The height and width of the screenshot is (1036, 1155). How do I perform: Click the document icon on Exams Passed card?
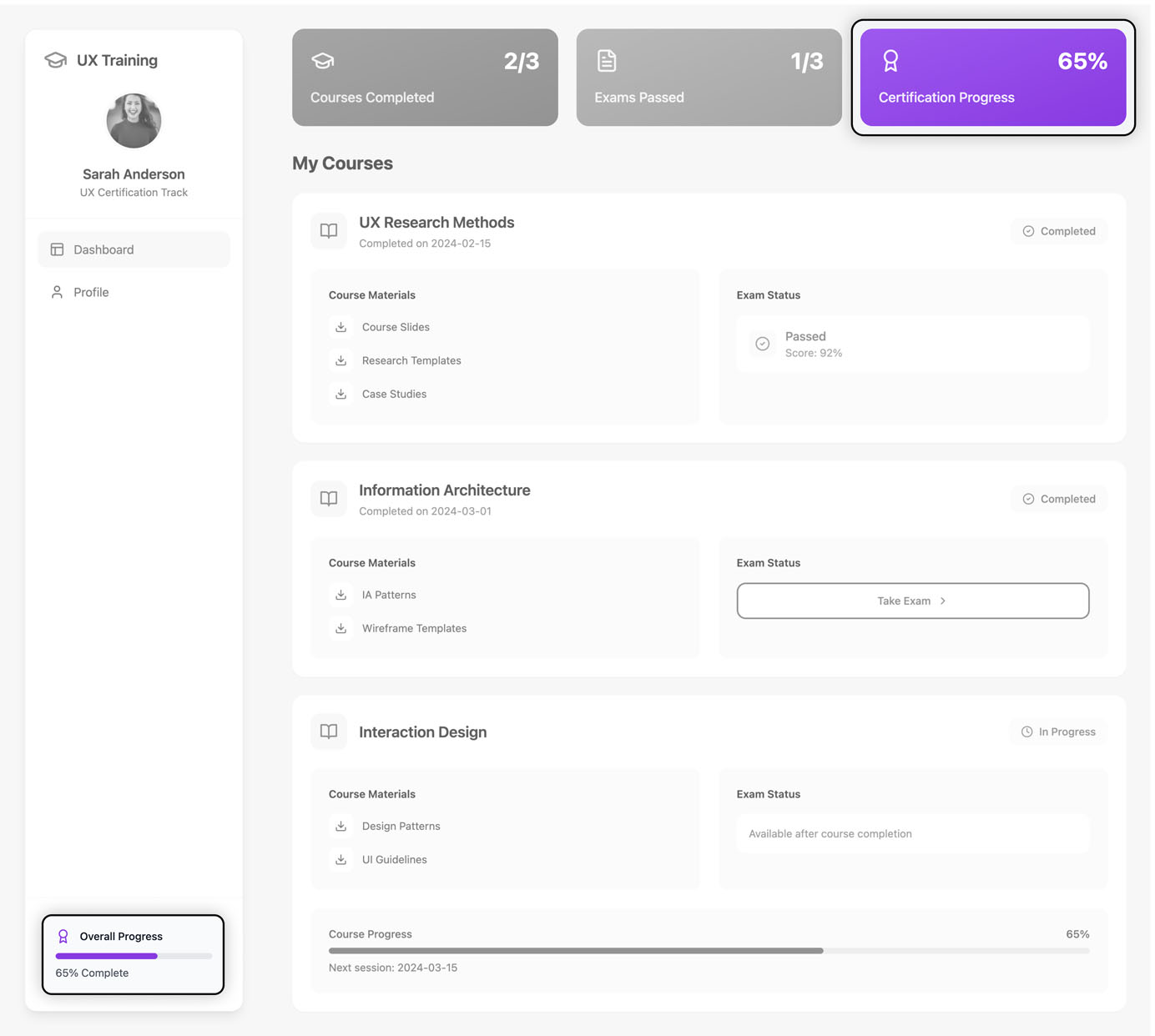pos(606,60)
